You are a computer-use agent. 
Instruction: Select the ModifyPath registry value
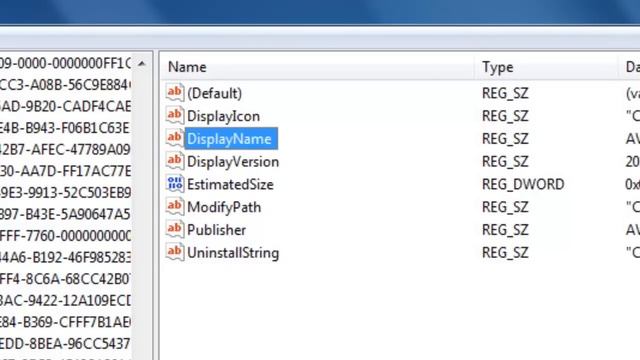[x=224, y=207]
